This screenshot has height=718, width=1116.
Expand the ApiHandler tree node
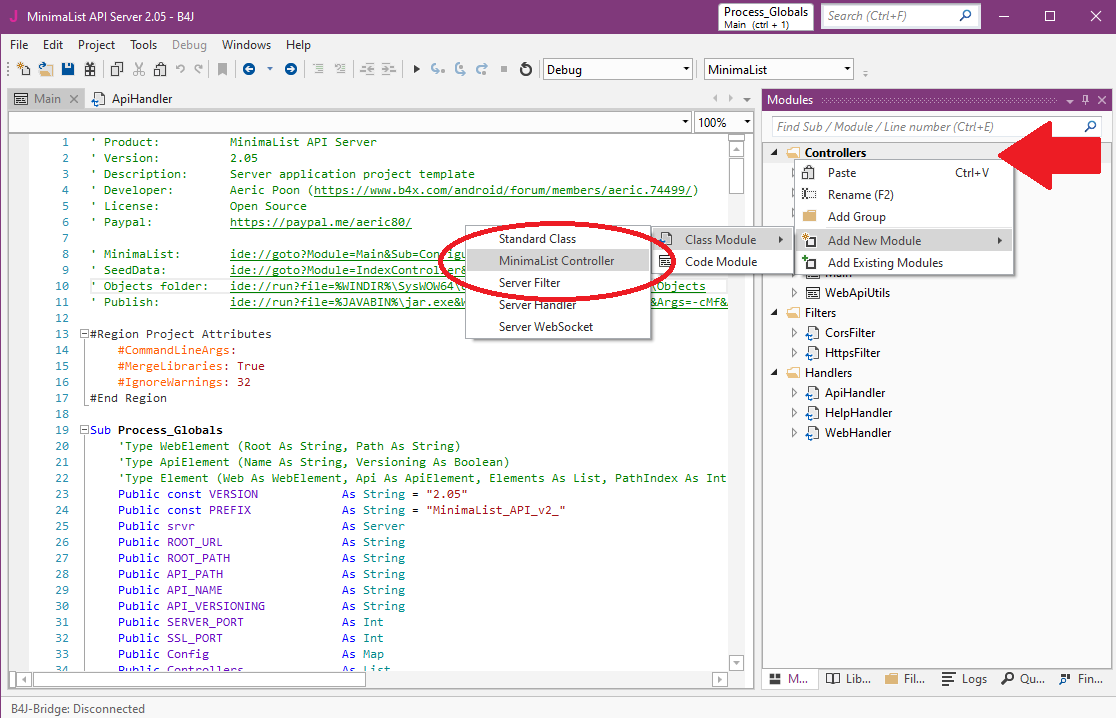pos(795,393)
